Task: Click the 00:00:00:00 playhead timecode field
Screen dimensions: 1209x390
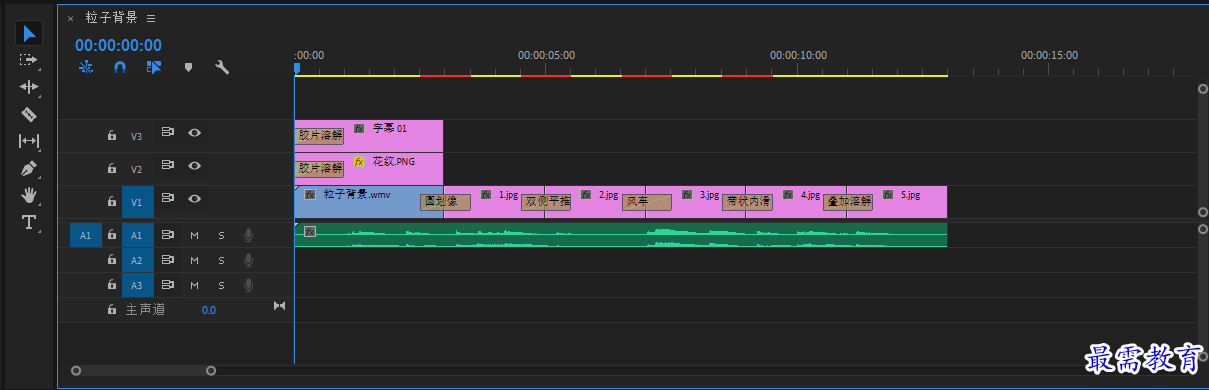Action: coord(118,45)
